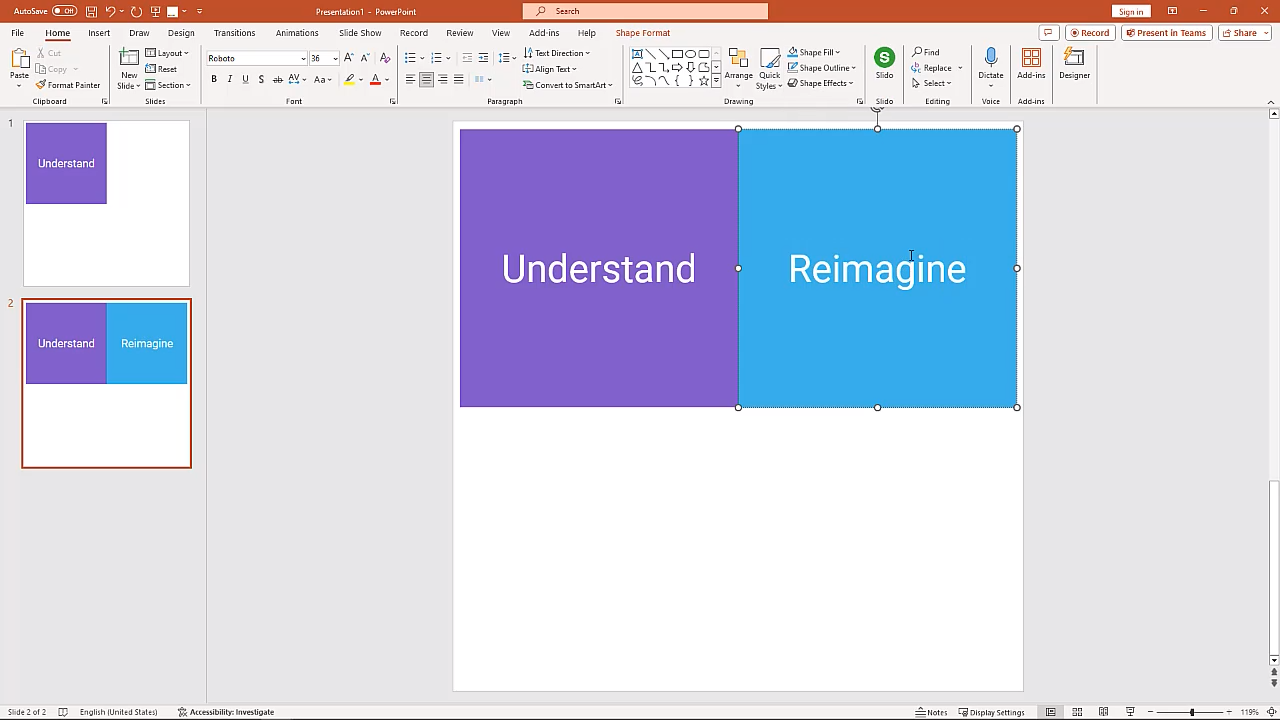
Task: Toggle the Notes pane
Action: coord(932,712)
